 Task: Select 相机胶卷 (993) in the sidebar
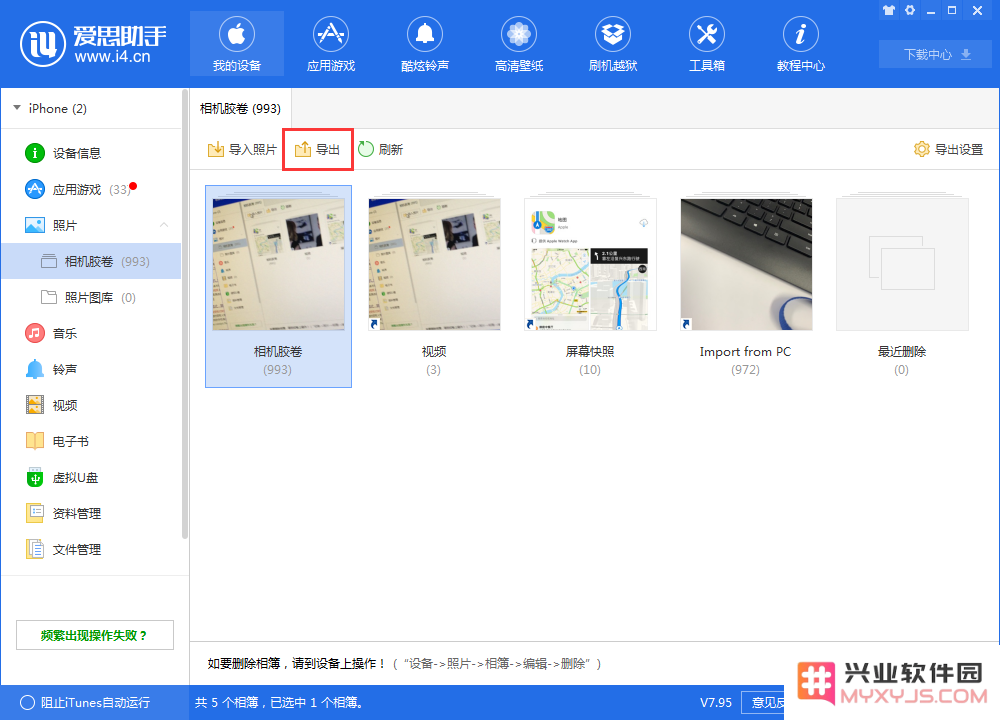point(91,261)
